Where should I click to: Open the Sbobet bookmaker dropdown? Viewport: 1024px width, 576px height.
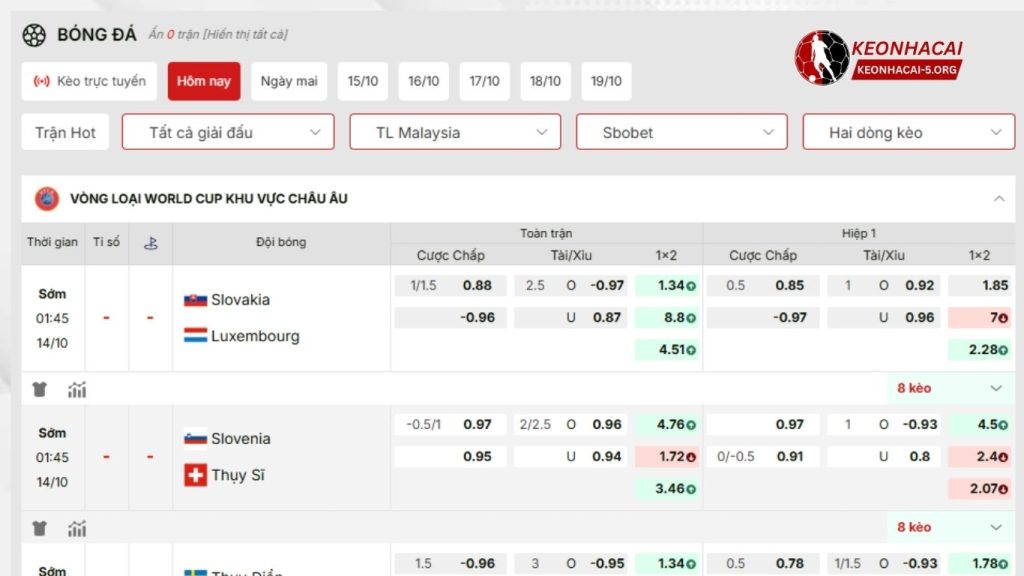[x=681, y=131]
